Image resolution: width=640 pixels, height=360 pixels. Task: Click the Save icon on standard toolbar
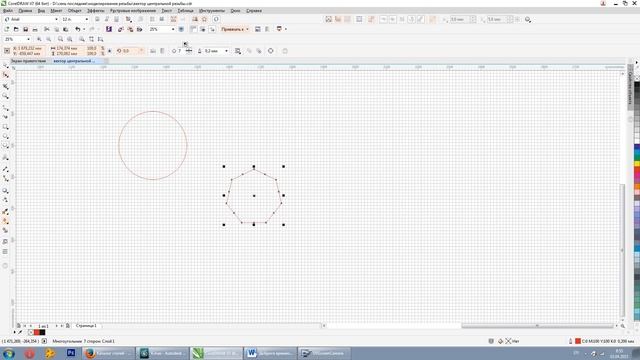[x=25, y=29]
